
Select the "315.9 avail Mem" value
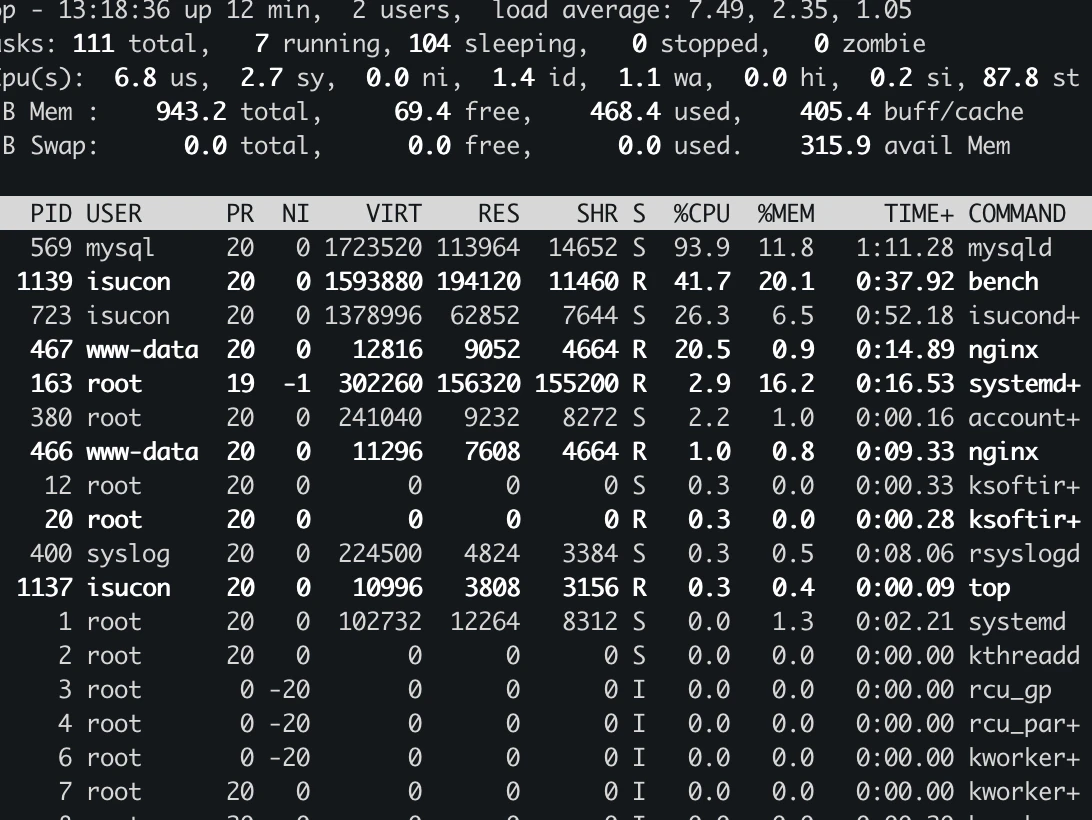pos(905,146)
